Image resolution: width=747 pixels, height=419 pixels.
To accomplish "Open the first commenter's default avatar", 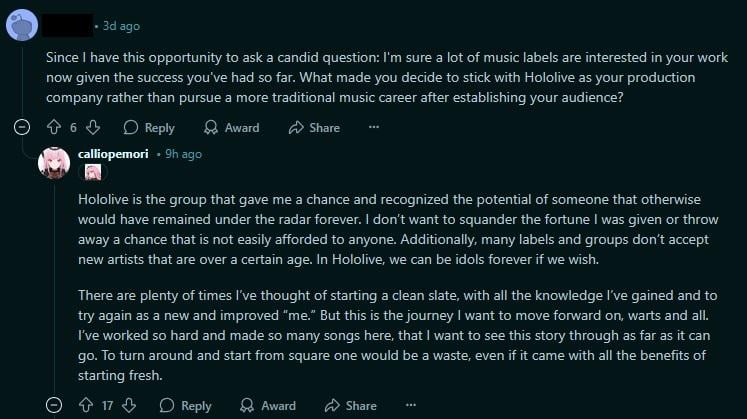I will tap(22, 25).
